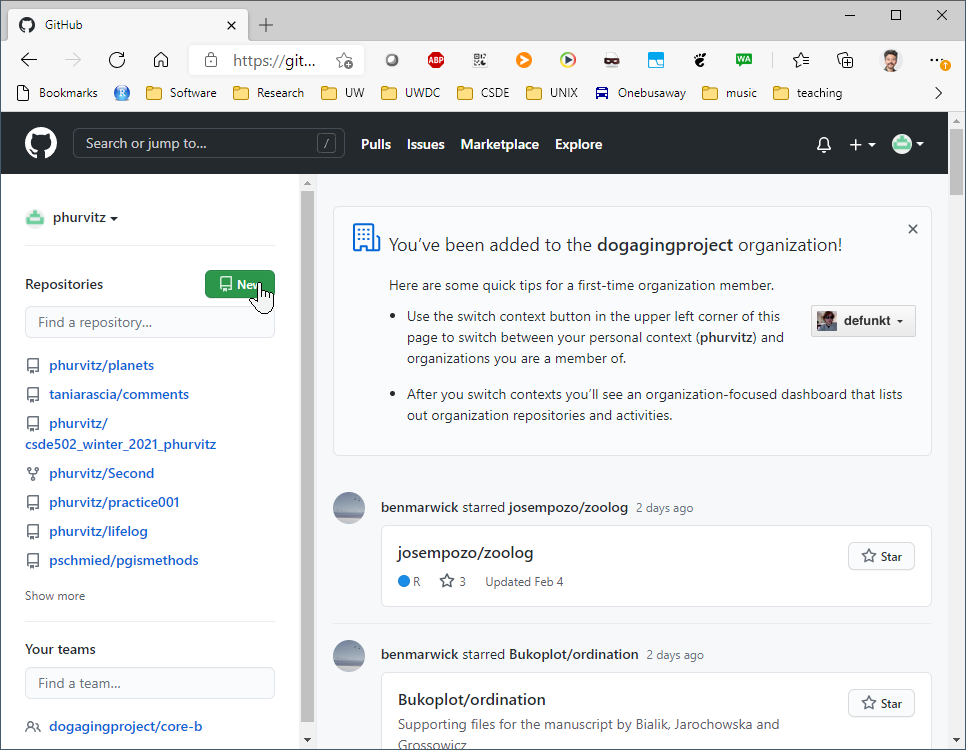This screenshot has height=750, width=966.
Task: Dismiss the dogagingproject organization notice
Action: point(912,229)
